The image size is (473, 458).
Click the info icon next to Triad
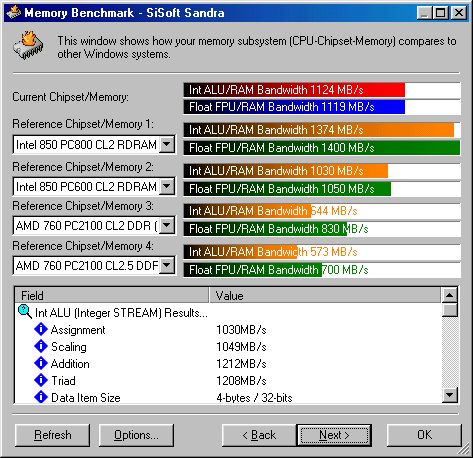[x=41, y=380]
